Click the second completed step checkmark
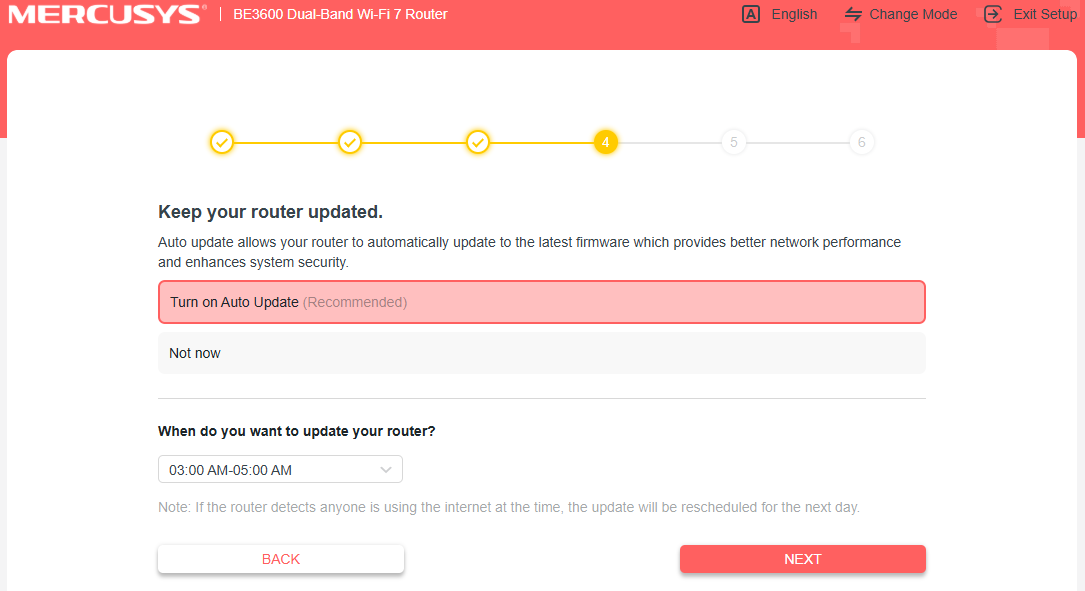1085x591 pixels. tap(350, 142)
